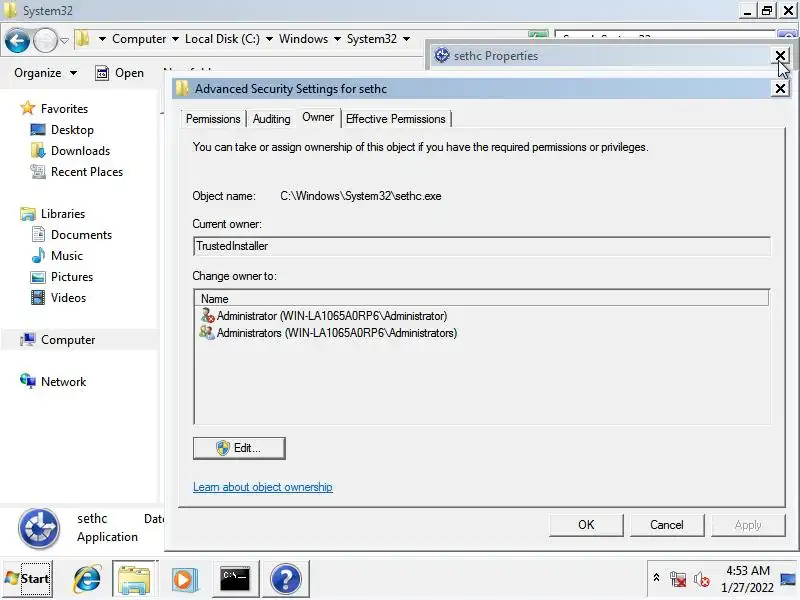Image resolution: width=800 pixels, height=600 pixels.
Task: Click OK in Advanced Security Settings
Action: (x=586, y=525)
